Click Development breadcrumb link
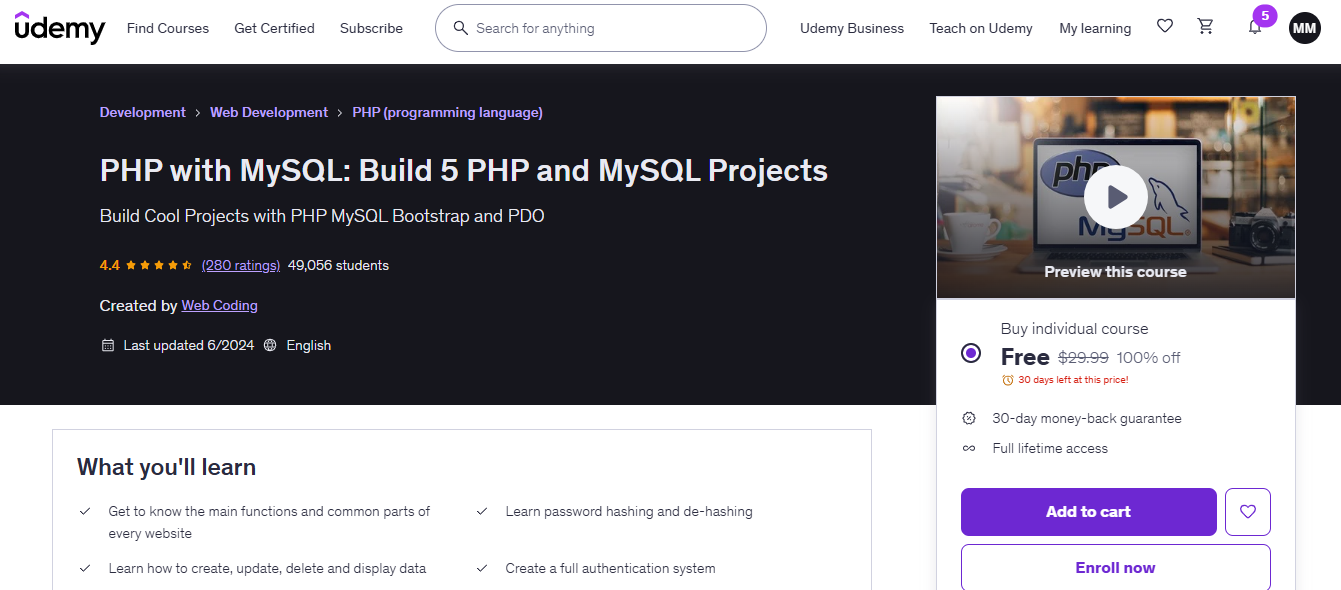1341x590 pixels. (x=143, y=112)
